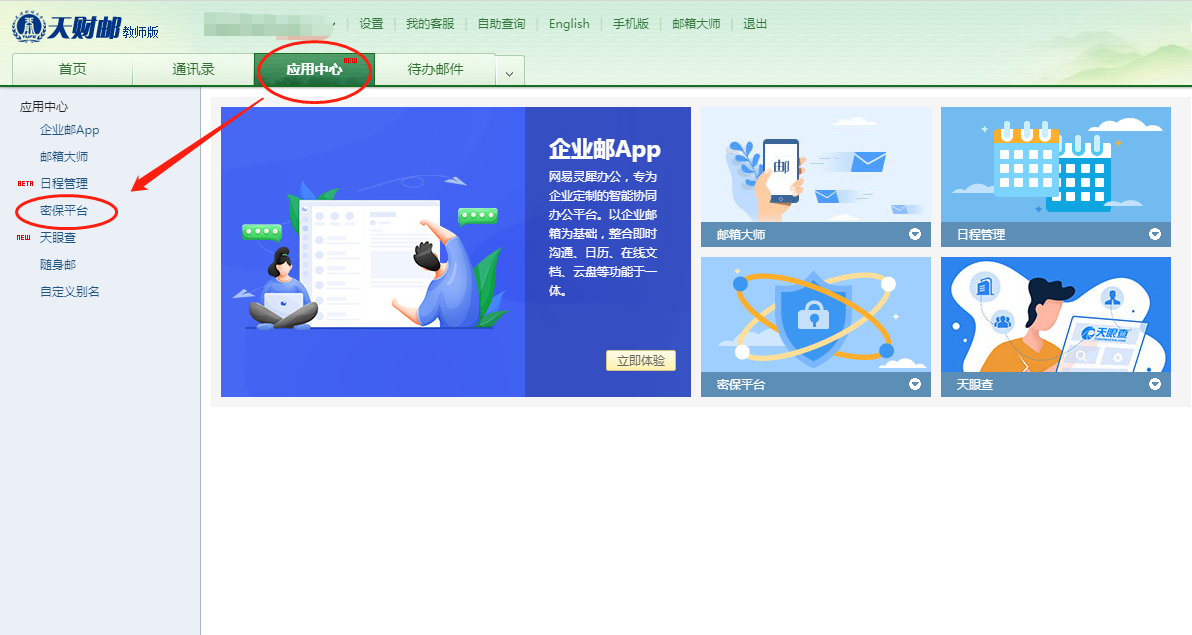Switch to the 首页 tab
The height and width of the screenshot is (635, 1192).
pos(72,70)
